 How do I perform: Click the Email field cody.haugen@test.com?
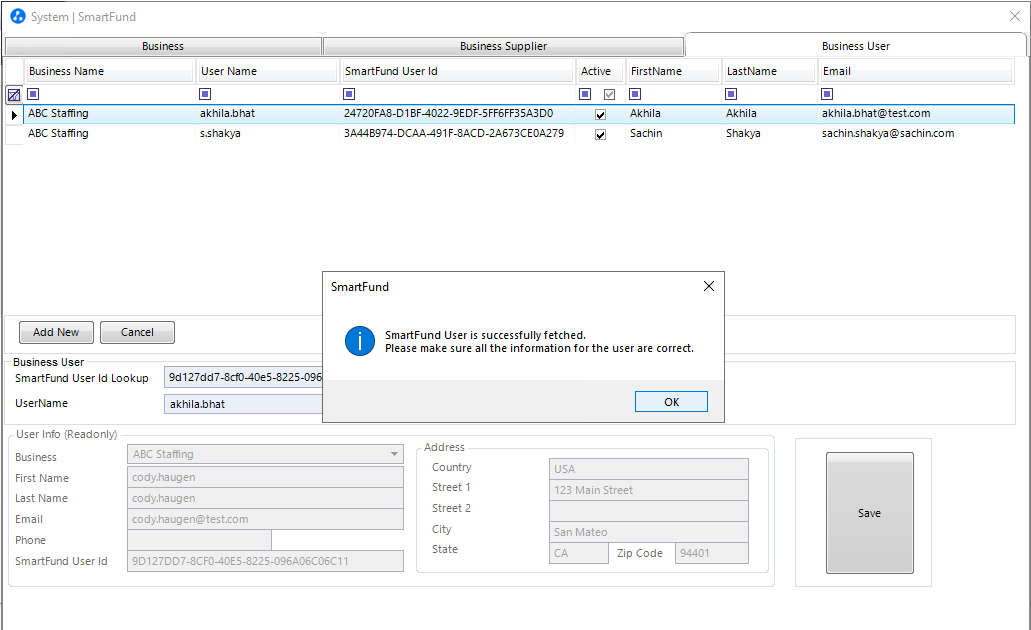[x=265, y=519]
